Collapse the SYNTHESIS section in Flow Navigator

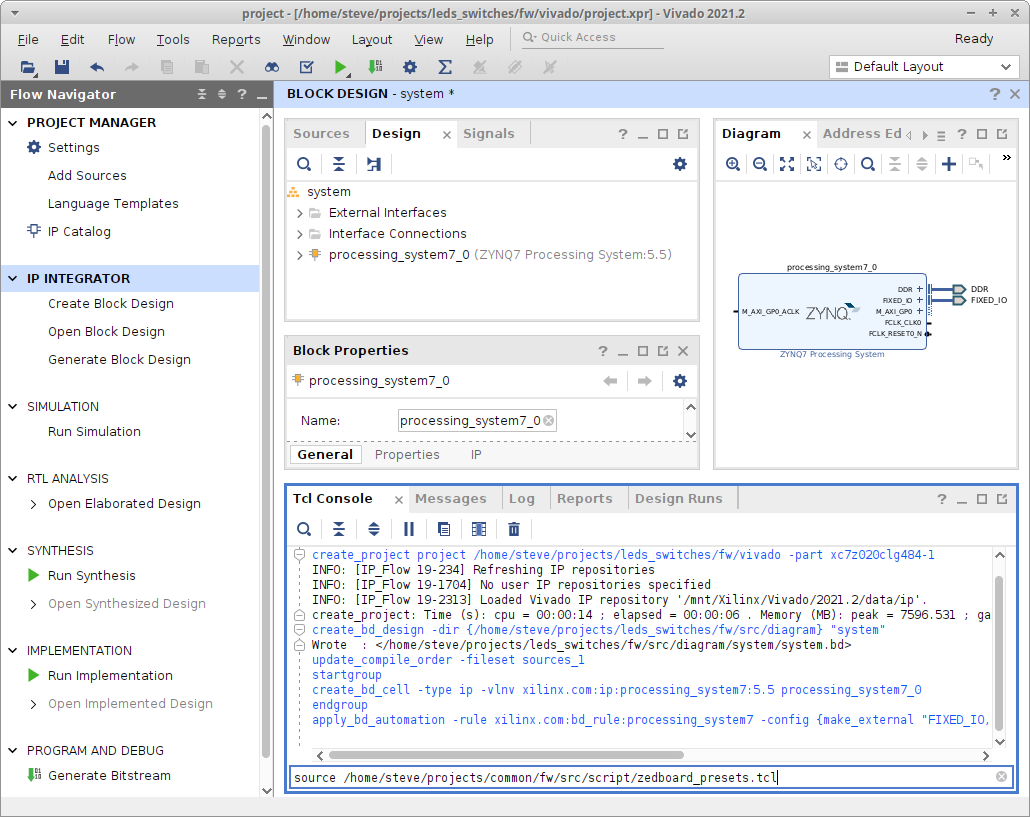(13, 550)
